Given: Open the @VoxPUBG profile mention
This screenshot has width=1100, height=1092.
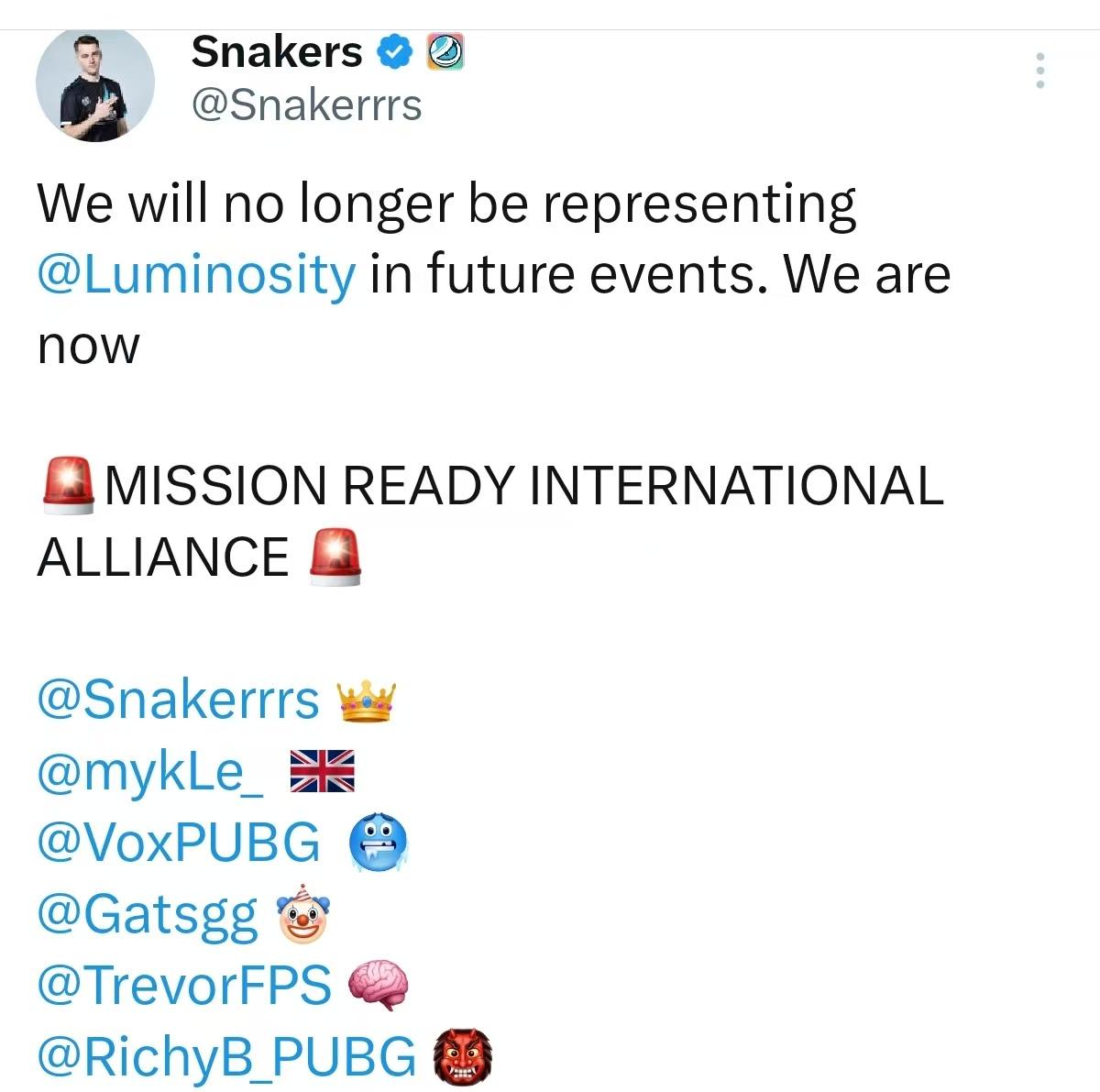Looking at the screenshot, I should click(x=179, y=842).
